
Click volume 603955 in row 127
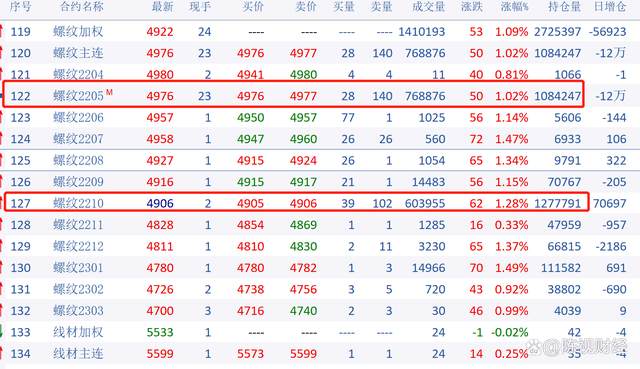click(425, 203)
